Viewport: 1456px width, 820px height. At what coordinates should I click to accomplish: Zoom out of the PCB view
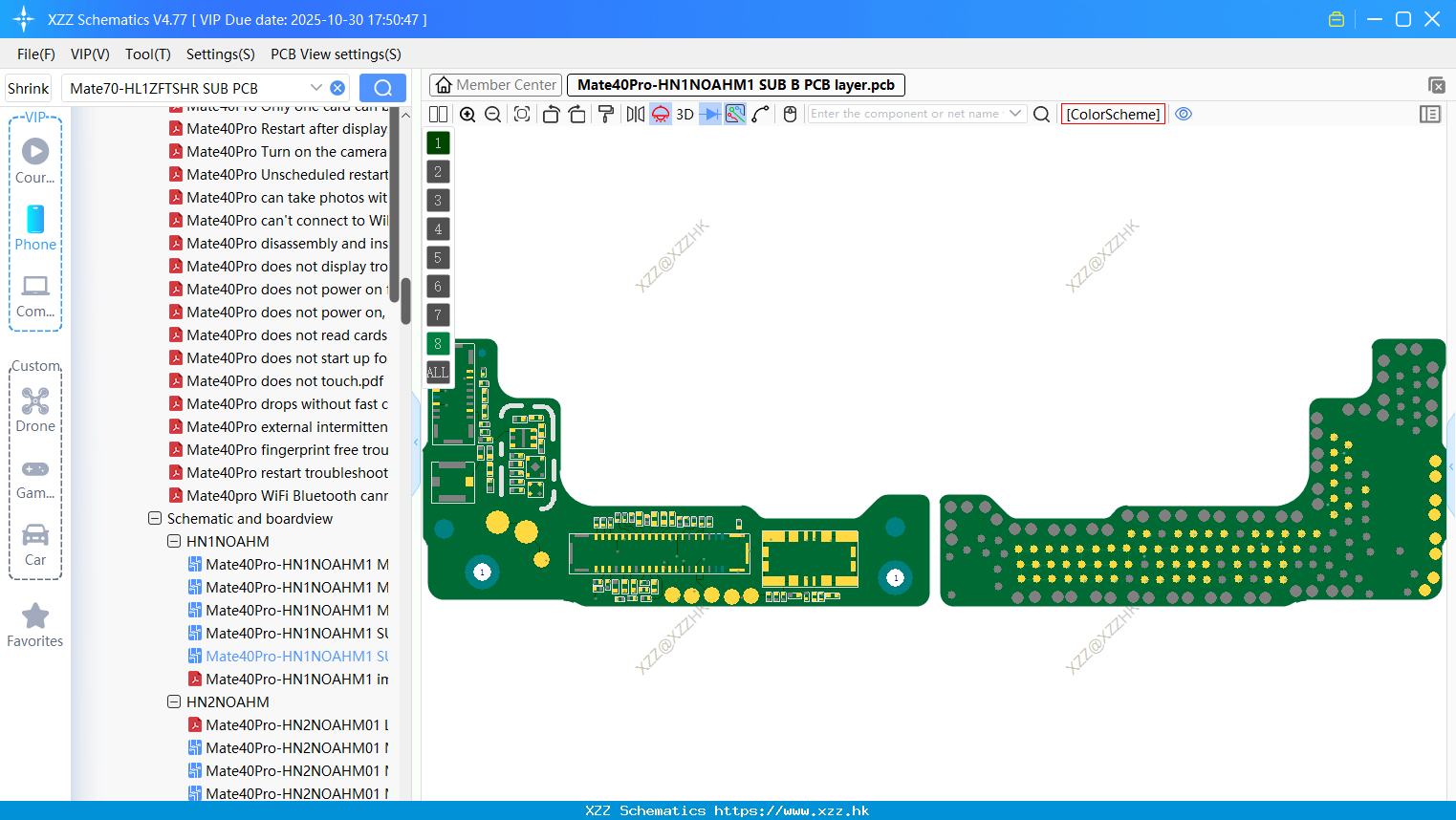coord(492,114)
